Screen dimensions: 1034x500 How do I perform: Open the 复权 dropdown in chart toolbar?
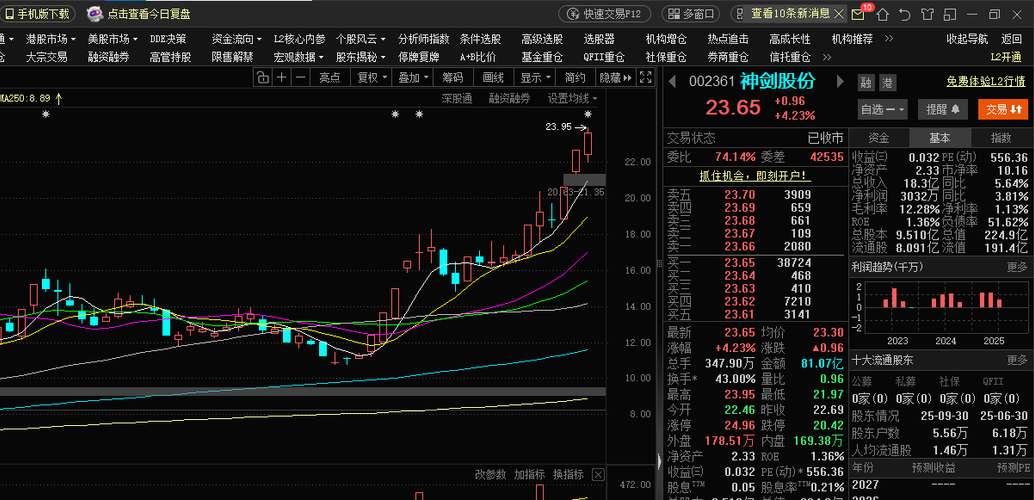click(373, 78)
